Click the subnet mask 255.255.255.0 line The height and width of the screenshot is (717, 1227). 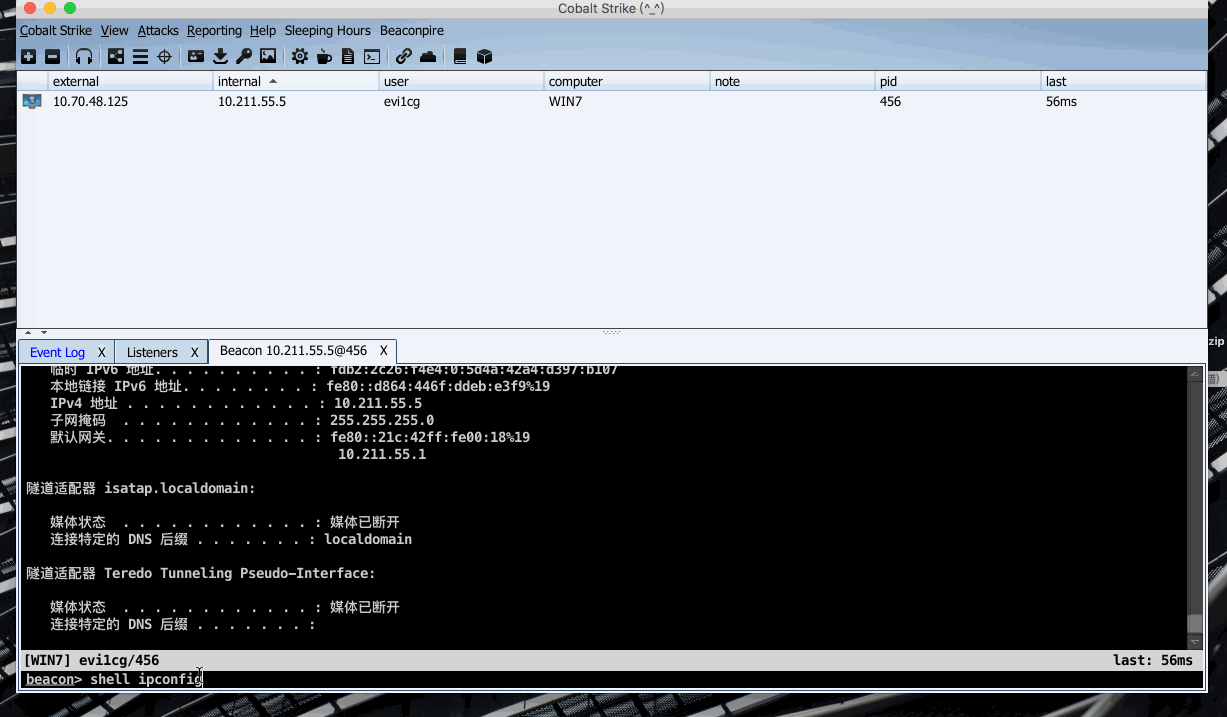[x=242, y=420]
